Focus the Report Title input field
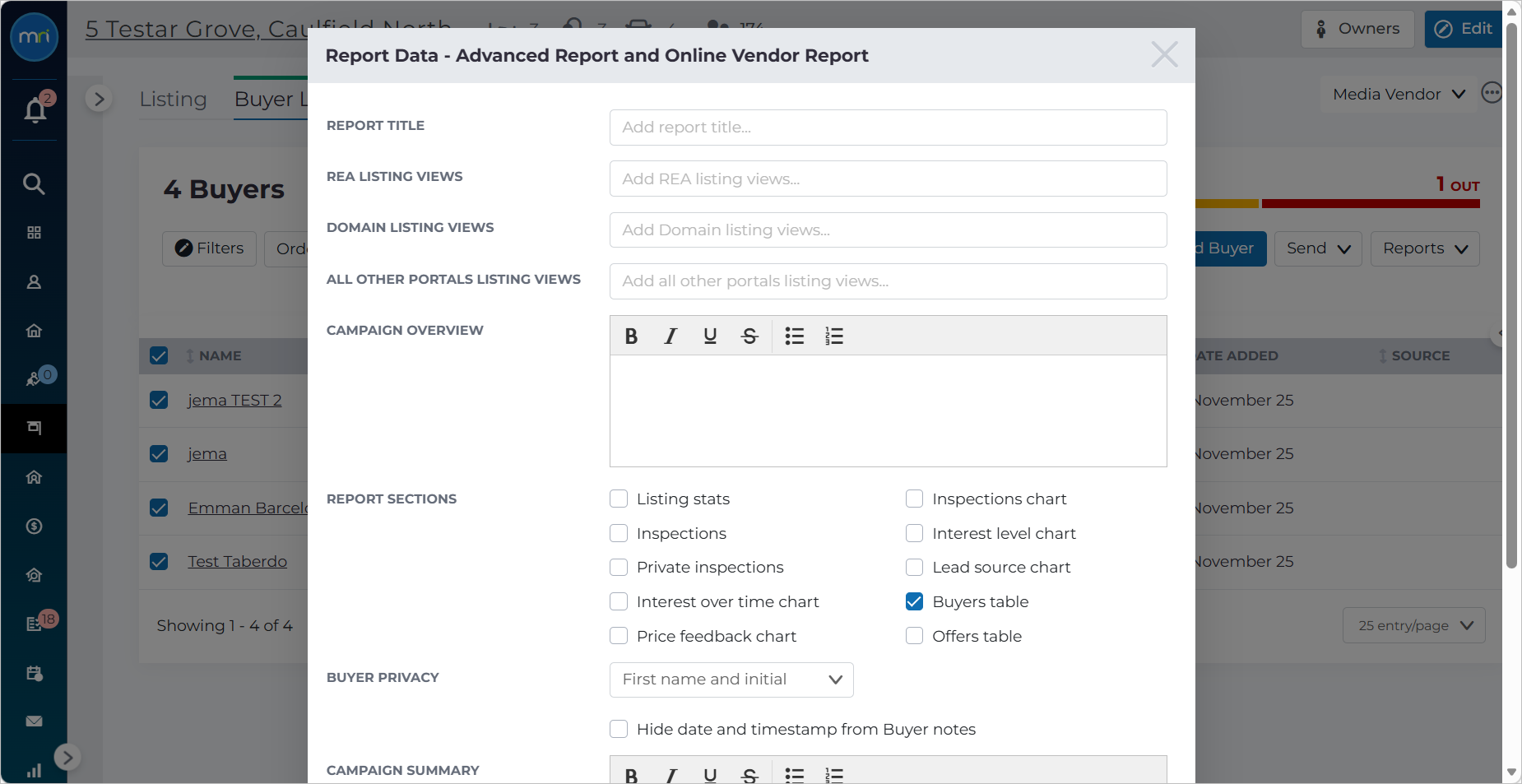 pos(888,128)
